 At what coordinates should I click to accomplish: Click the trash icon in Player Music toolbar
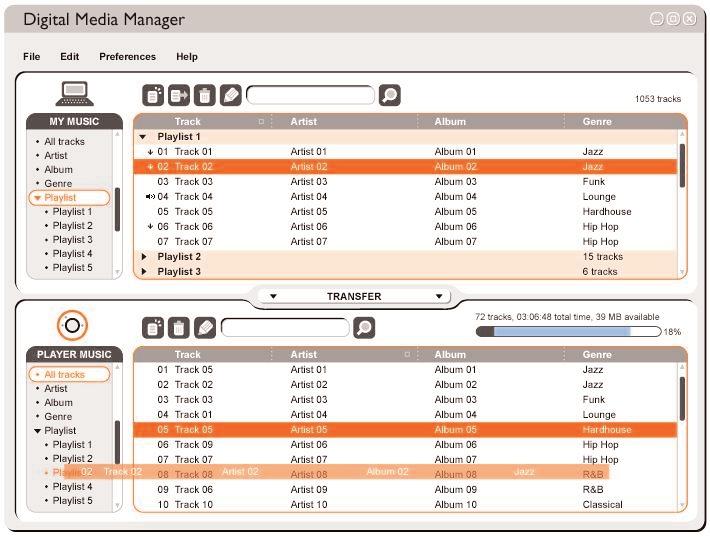(x=179, y=328)
